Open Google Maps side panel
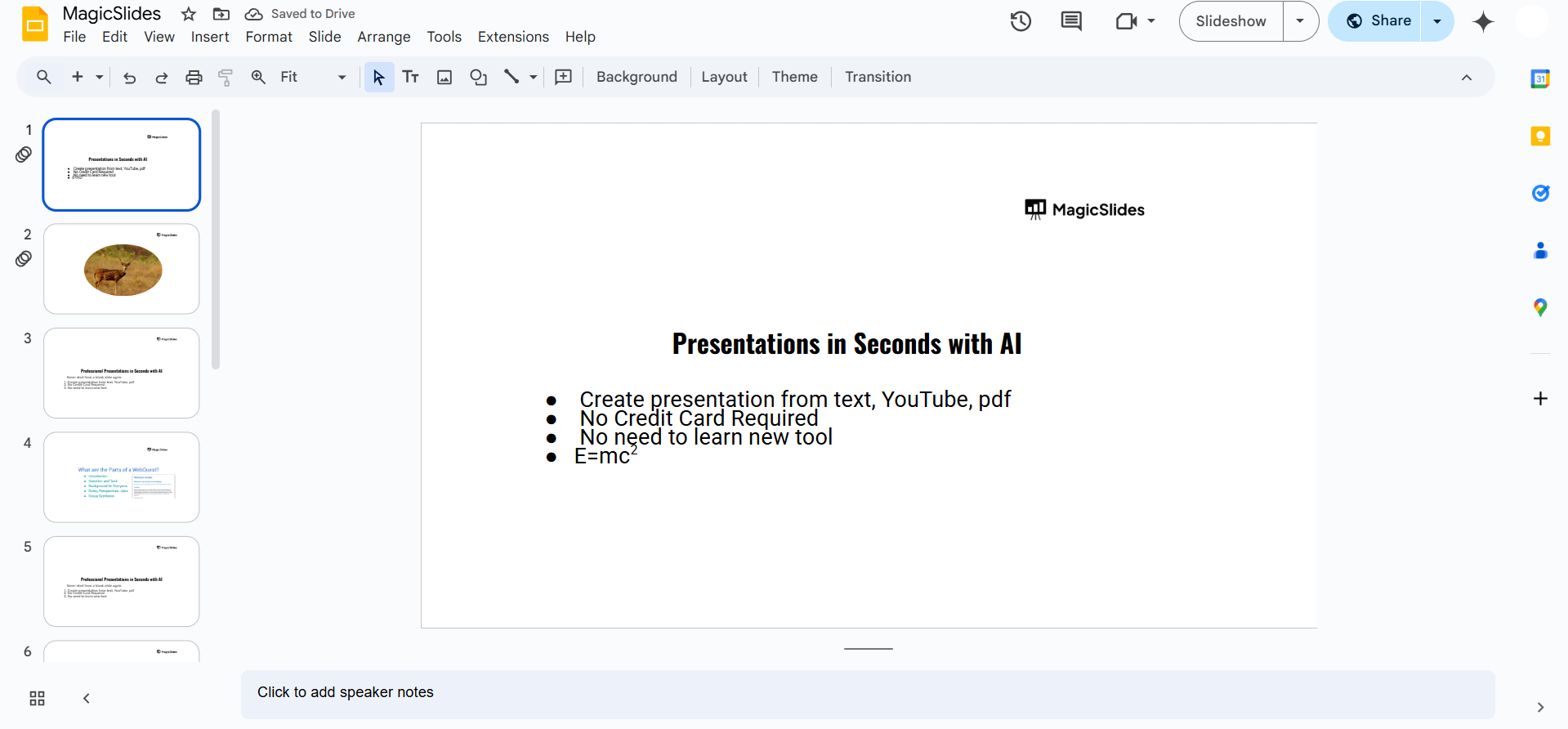This screenshot has width=1568, height=729. [1540, 307]
